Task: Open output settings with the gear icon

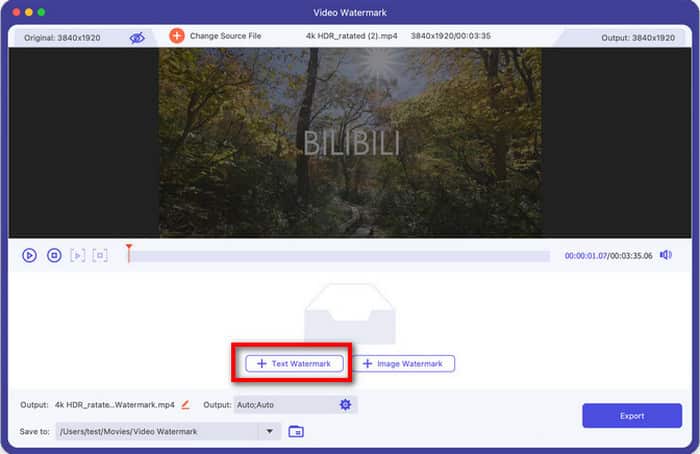Action: coord(345,405)
